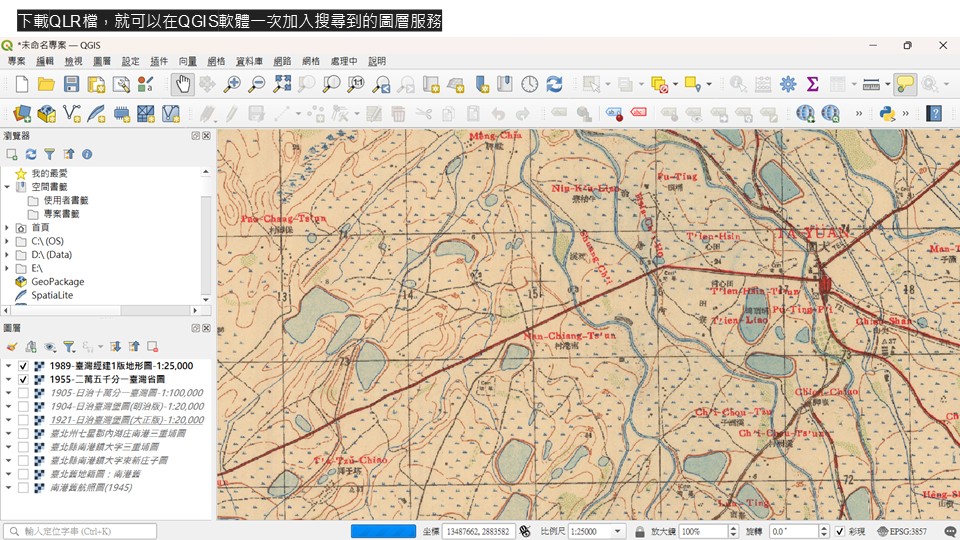Open the Statistical Summary sigma icon
This screenshot has height=540, width=960.
pyautogui.click(x=812, y=84)
